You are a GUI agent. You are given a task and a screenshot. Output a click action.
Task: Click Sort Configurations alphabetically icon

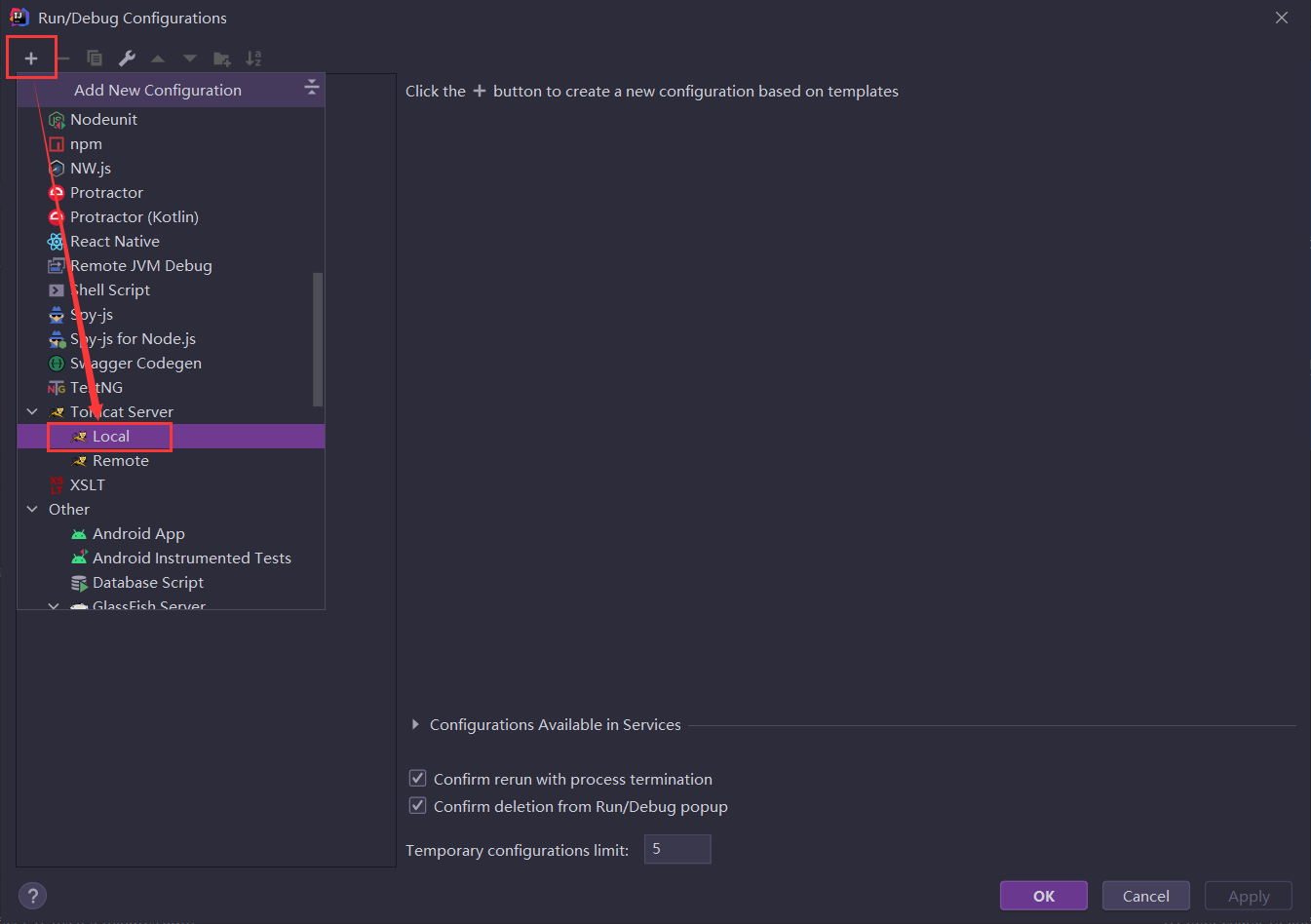[x=253, y=58]
